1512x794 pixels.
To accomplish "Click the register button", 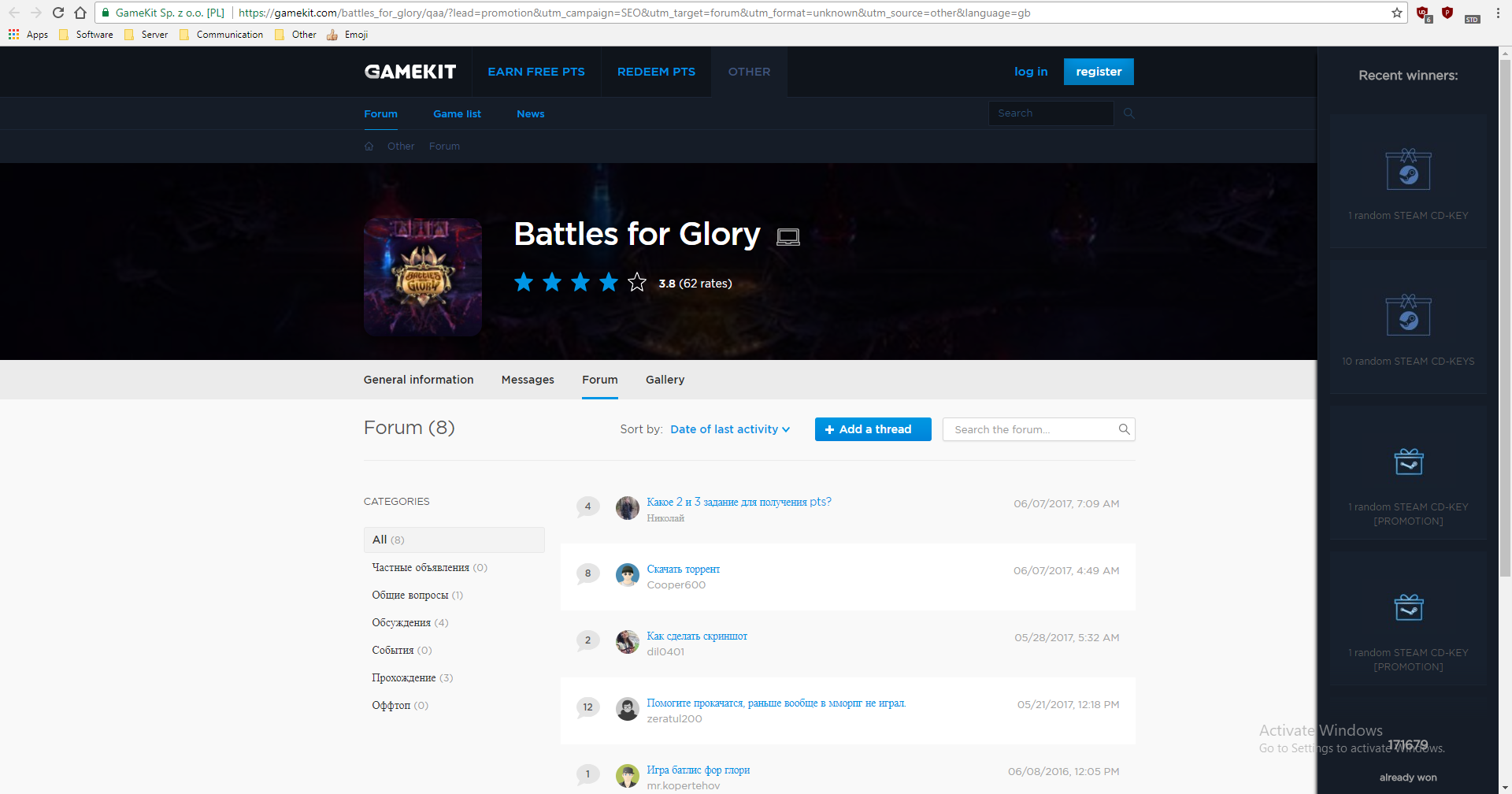I will tap(1098, 71).
